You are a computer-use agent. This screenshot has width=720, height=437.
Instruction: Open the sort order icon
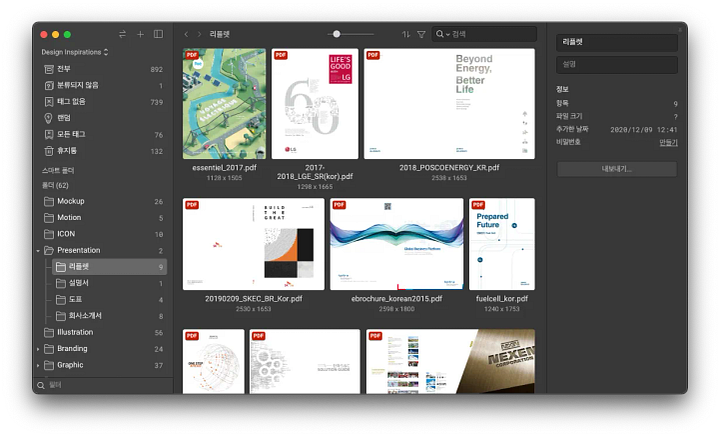coord(406,34)
